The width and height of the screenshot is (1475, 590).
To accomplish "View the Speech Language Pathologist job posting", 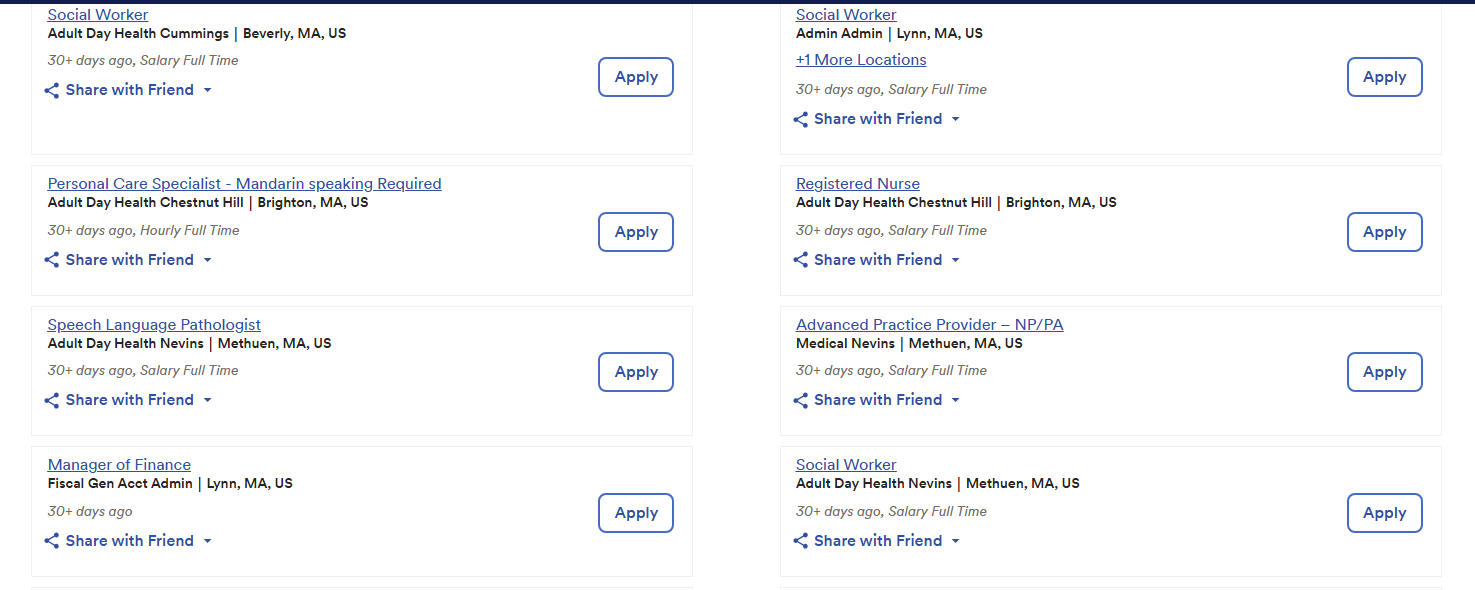I will (x=154, y=325).
